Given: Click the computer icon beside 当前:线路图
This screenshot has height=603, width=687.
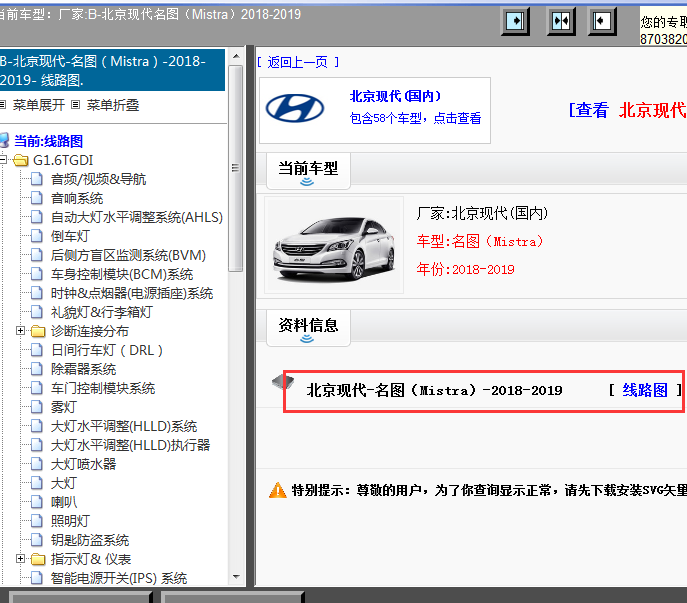Looking at the screenshot, I should click(4, 141).
